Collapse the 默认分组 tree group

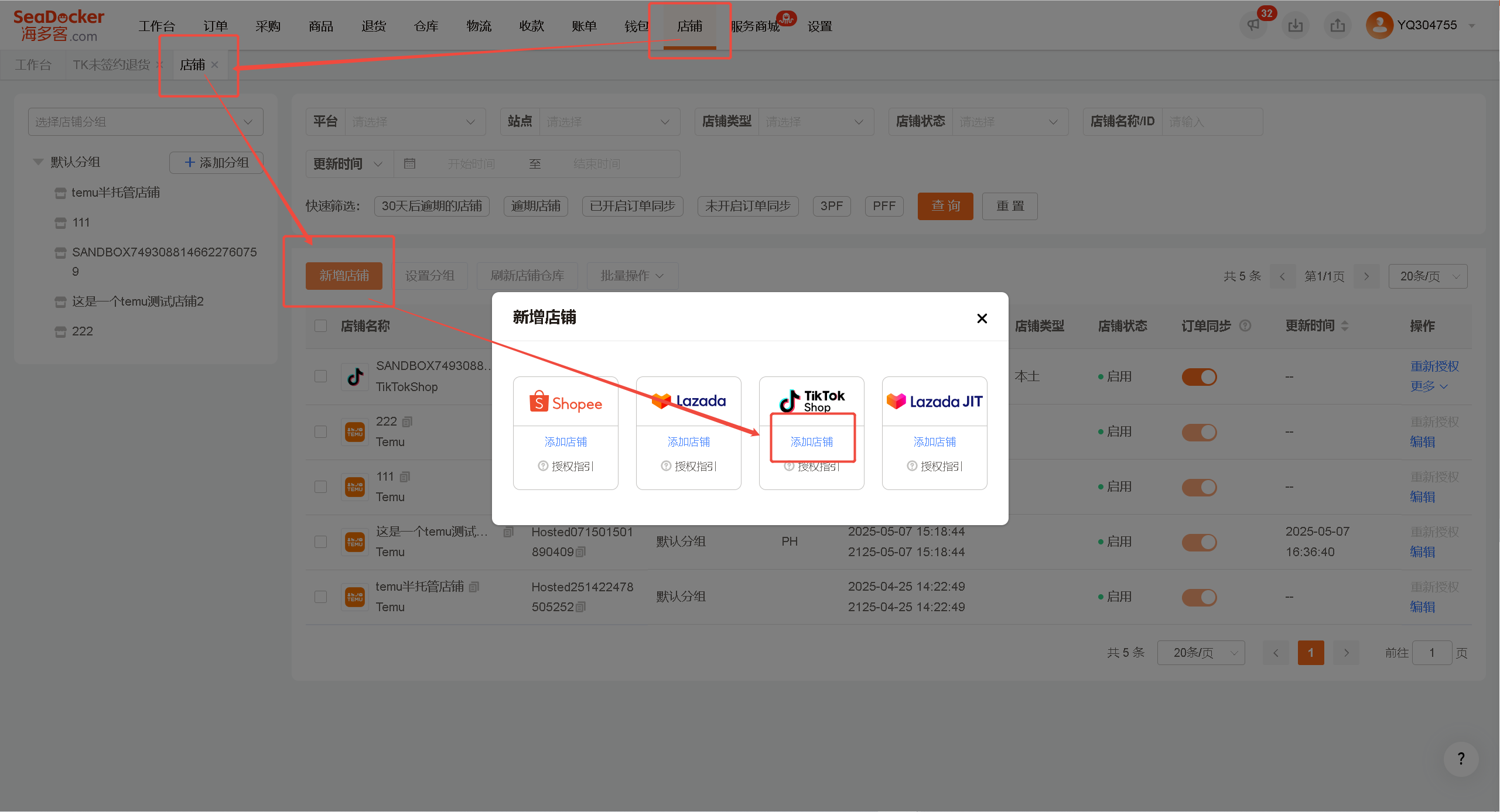tap(39, 162)
